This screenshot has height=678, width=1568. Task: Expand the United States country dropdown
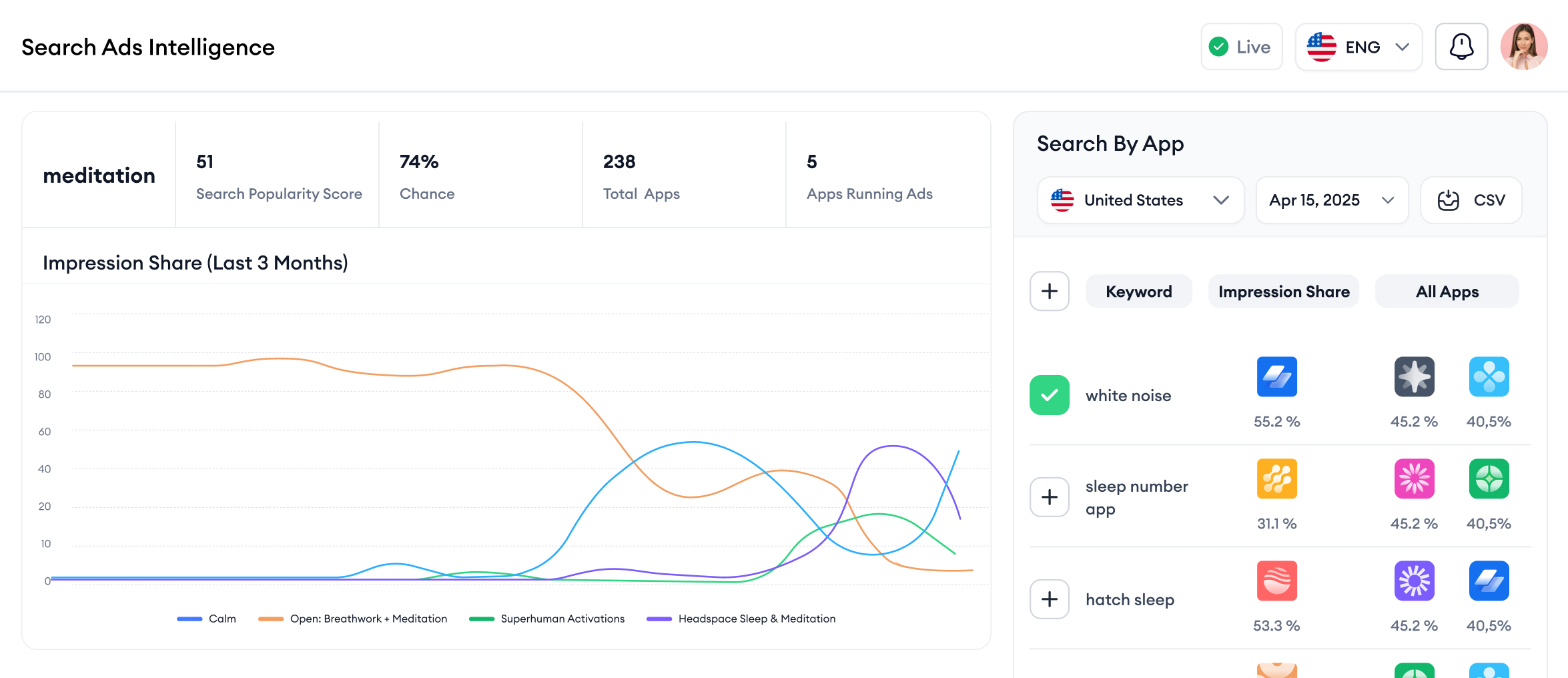pos(1141,200)
